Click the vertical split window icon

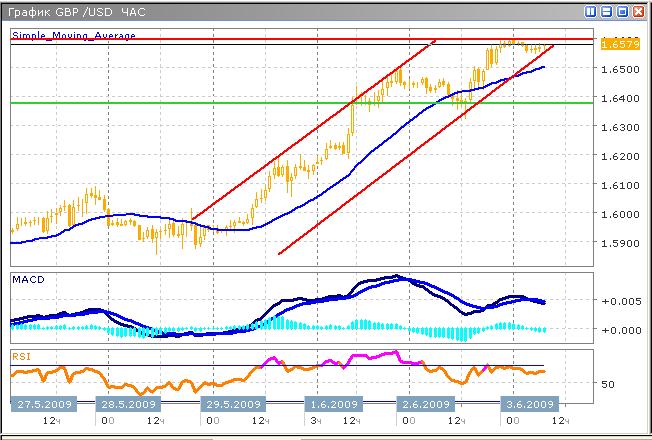coord(590,11)
